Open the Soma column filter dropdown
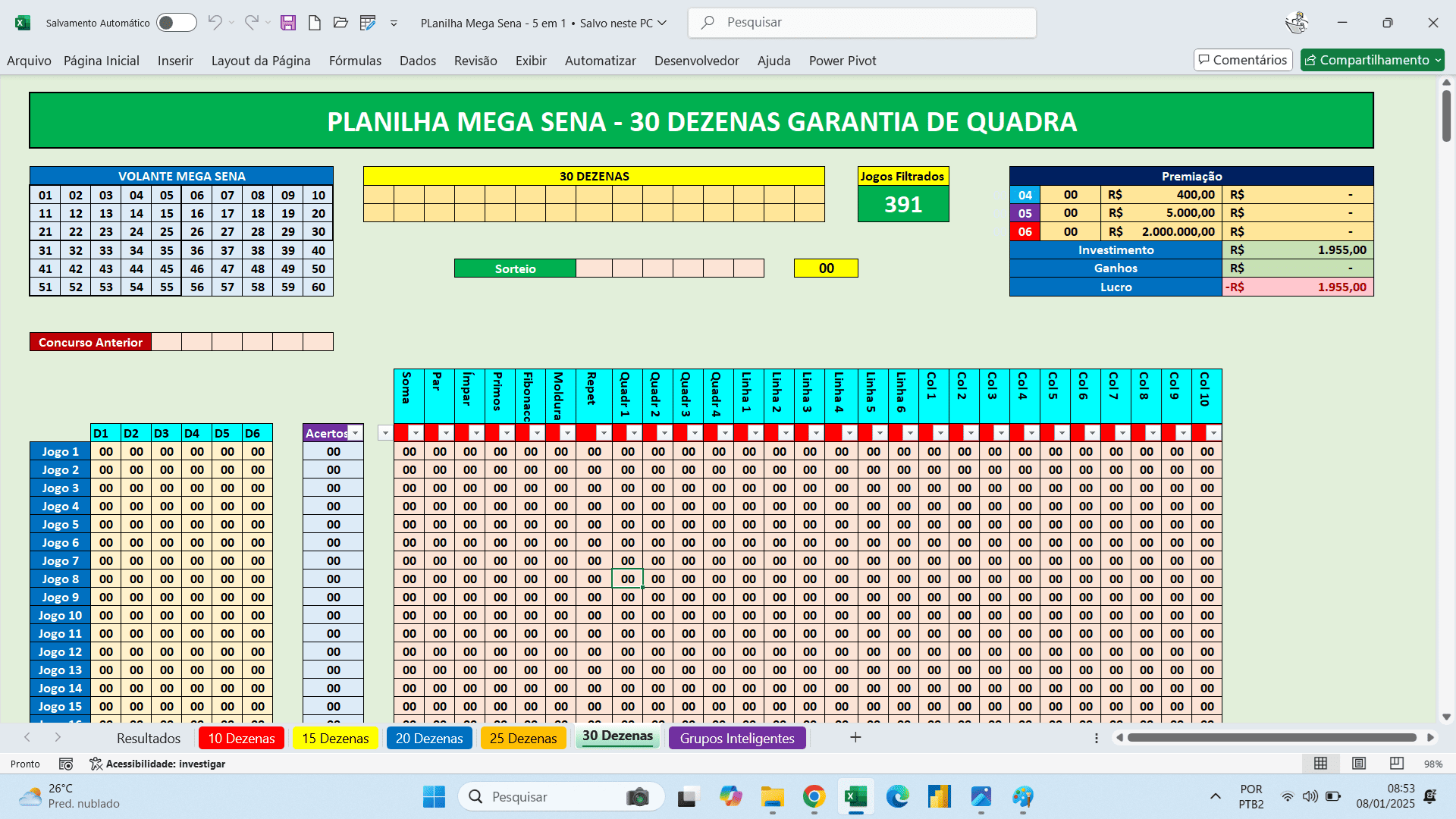The height and width of the screenshot is (819, 1456). pyautogui.click(x=416, y=433)
